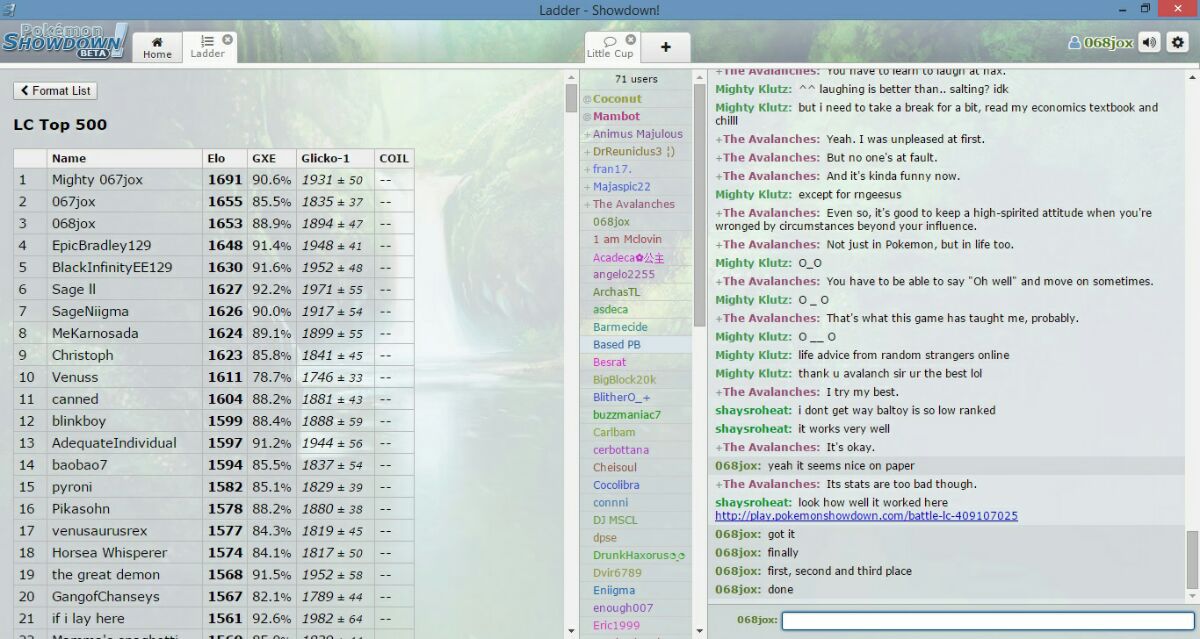Go back to the Format List

point(55,91)
